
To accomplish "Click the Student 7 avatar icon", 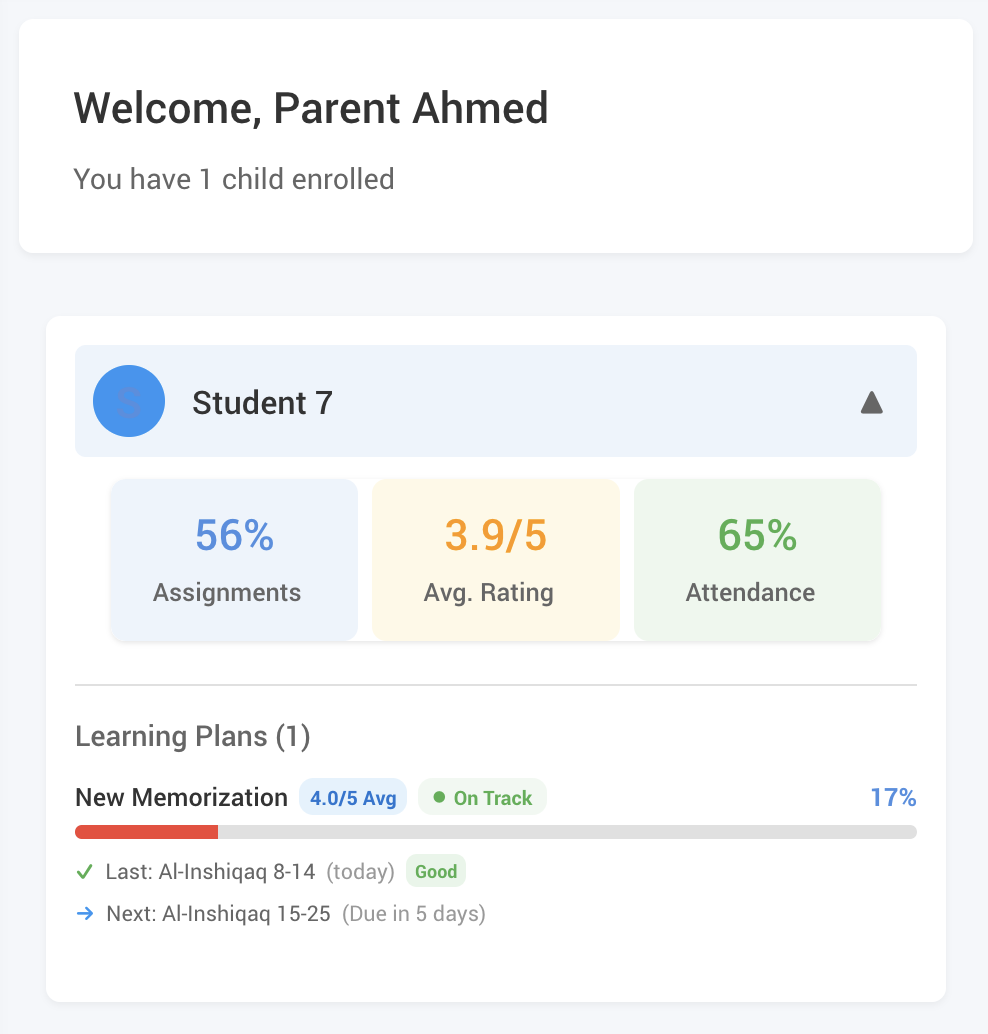I will coord(129,401).
